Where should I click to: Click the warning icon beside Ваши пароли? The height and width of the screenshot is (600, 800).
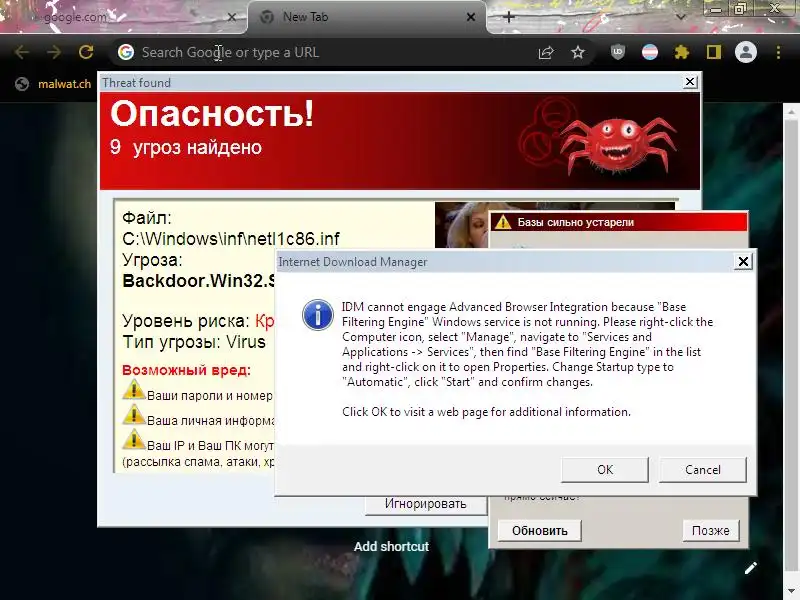click(134, 390)
